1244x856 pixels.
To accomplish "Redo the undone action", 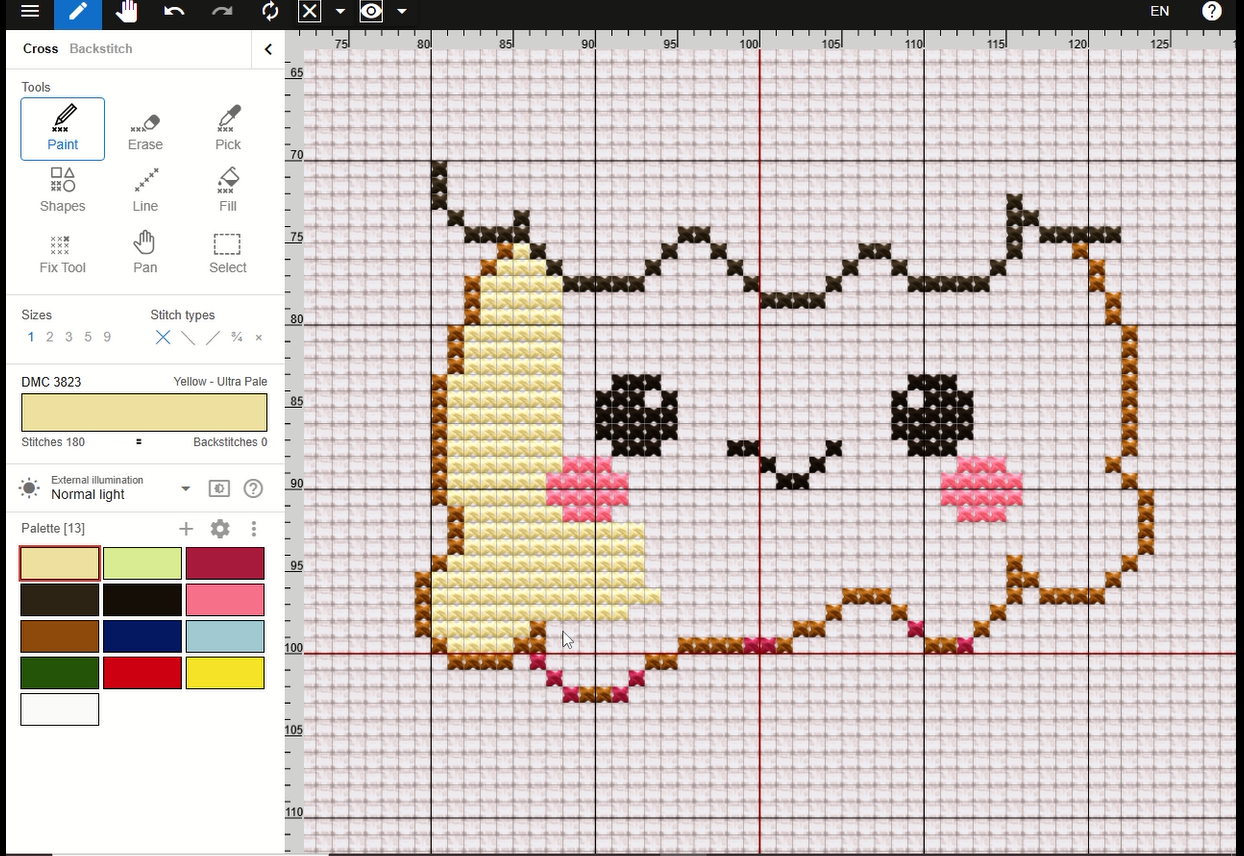I will [222, 11].
